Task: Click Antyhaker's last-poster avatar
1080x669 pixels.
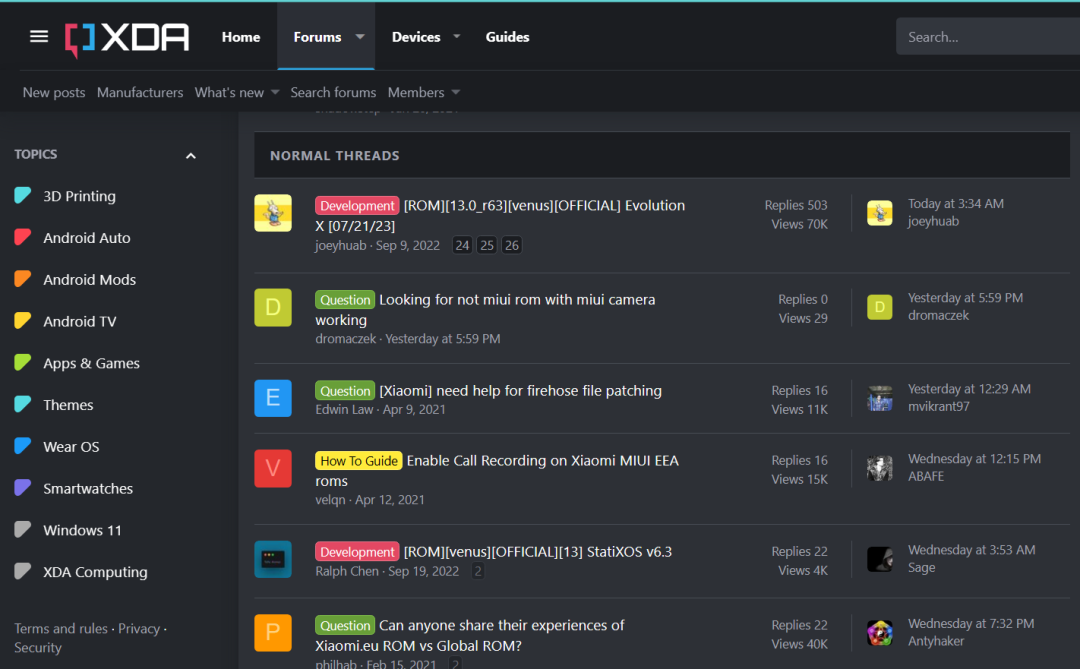Action: [x=880, y=632]
